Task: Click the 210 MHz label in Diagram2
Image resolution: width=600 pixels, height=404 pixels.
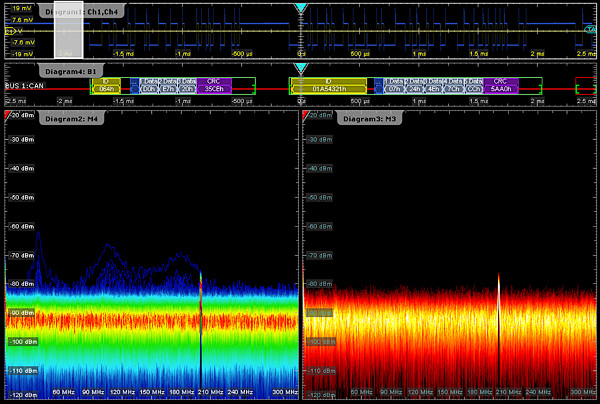Action: [x=211, y=392]
